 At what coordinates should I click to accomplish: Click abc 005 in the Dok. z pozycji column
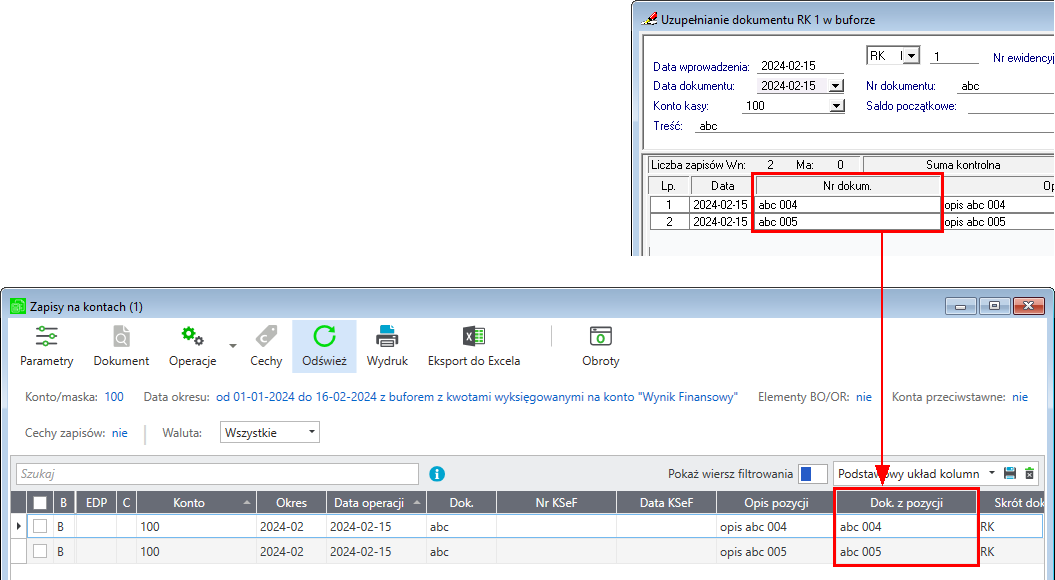pos(906,552)
